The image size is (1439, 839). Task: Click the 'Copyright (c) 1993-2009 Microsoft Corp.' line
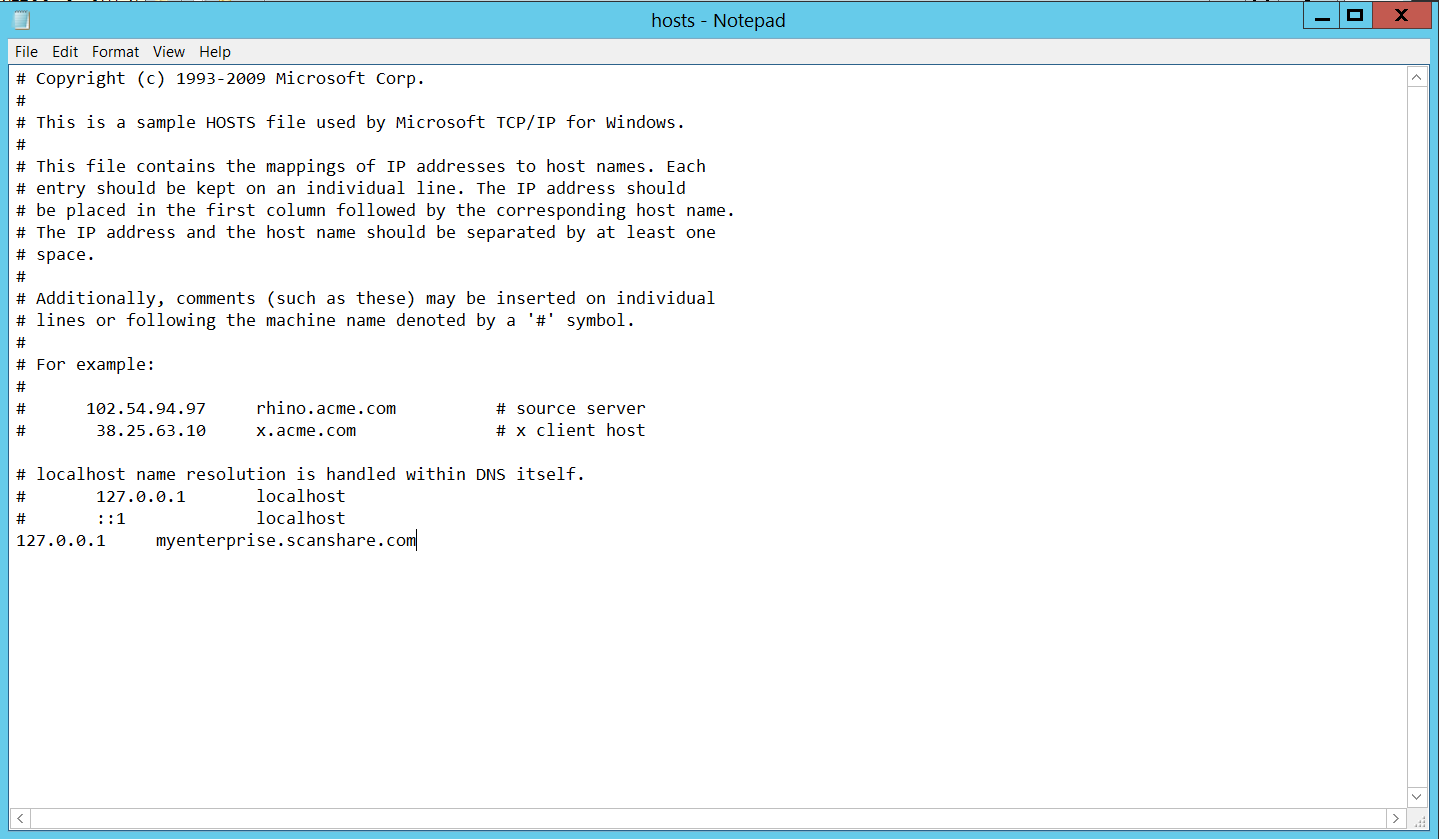pyautogui.click(x=221, y=79)
